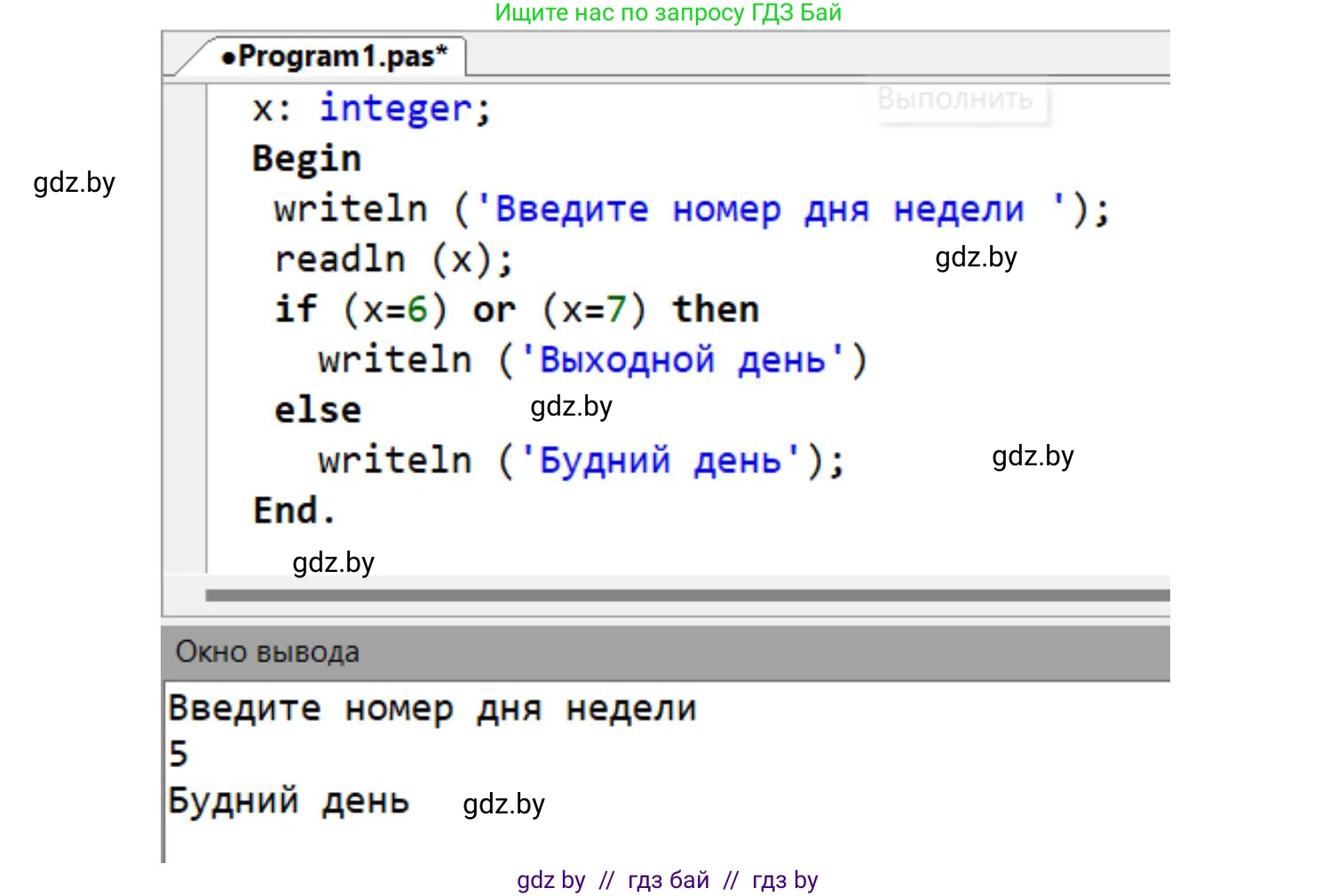Click the End. keyword at the bottom
This screenshot has width=1338, height=896.
293,511
